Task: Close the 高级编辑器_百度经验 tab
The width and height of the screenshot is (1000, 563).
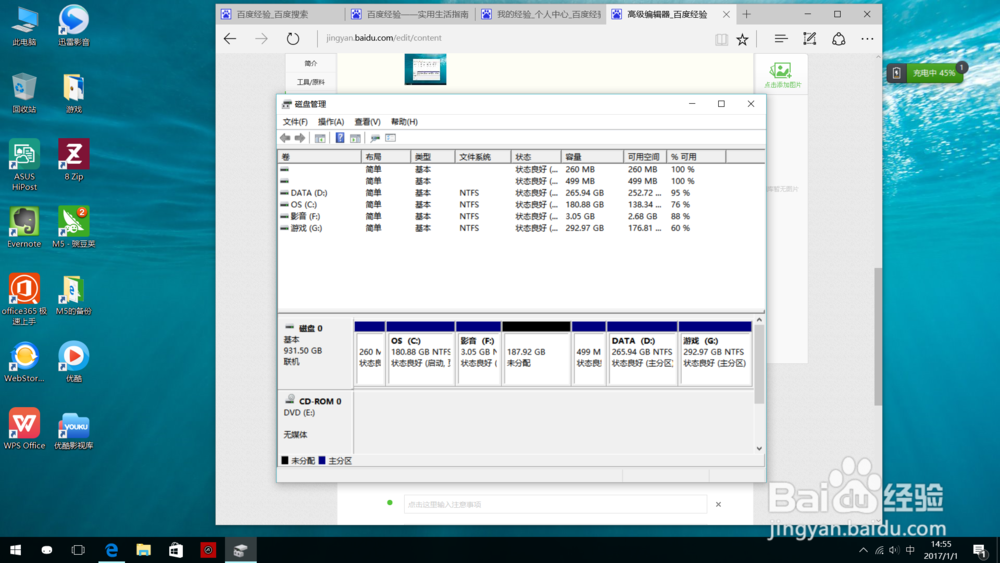Action: 726,14
